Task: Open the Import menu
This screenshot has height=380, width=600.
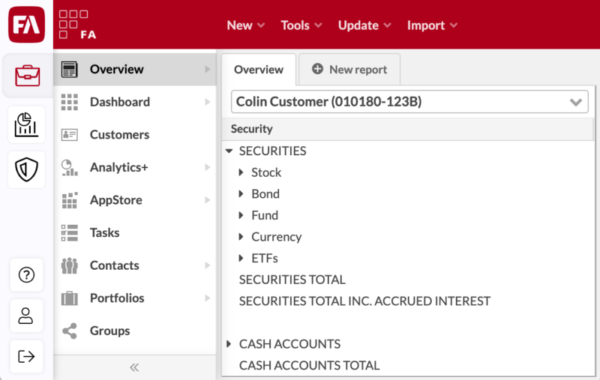Action: point(432,25)
